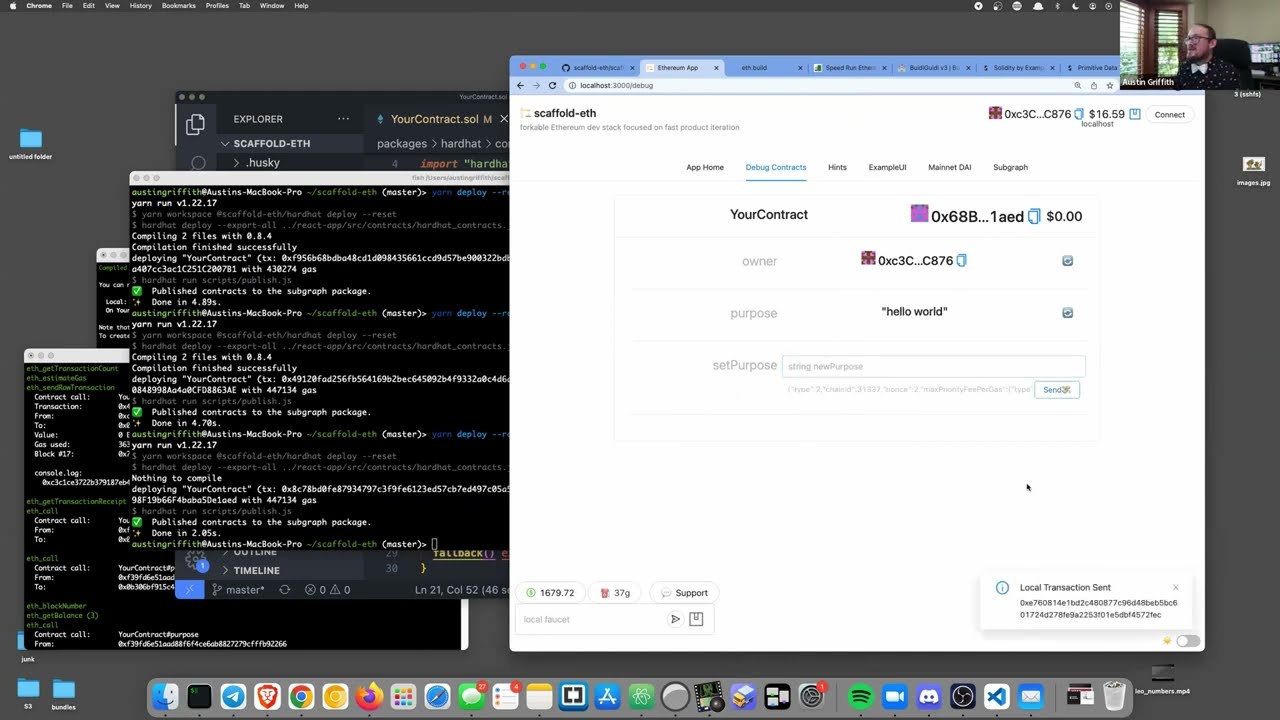Open the images.jpg desktop file
1280x720 pixels.
pos(1254,164)
